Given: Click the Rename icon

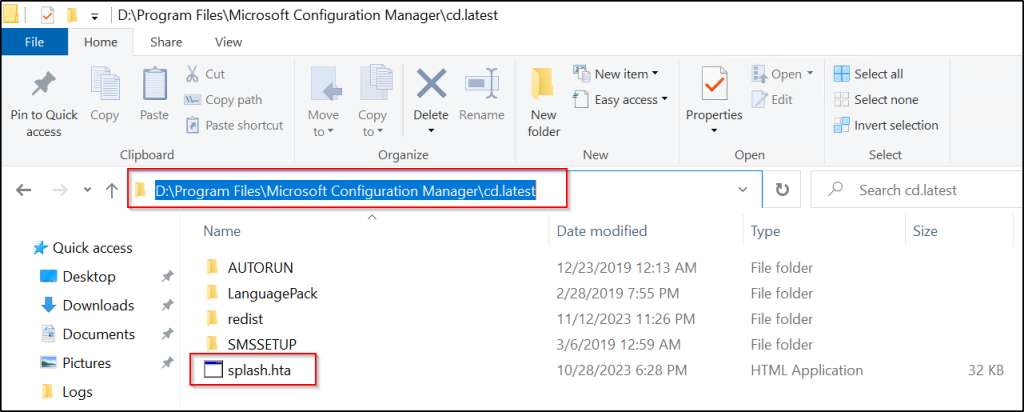Looking at the screenshot, I should tap(482, 84).
